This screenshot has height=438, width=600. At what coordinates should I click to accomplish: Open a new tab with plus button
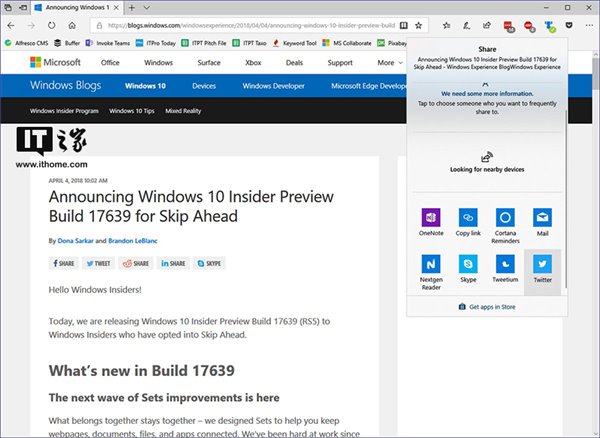pos(132,8)
